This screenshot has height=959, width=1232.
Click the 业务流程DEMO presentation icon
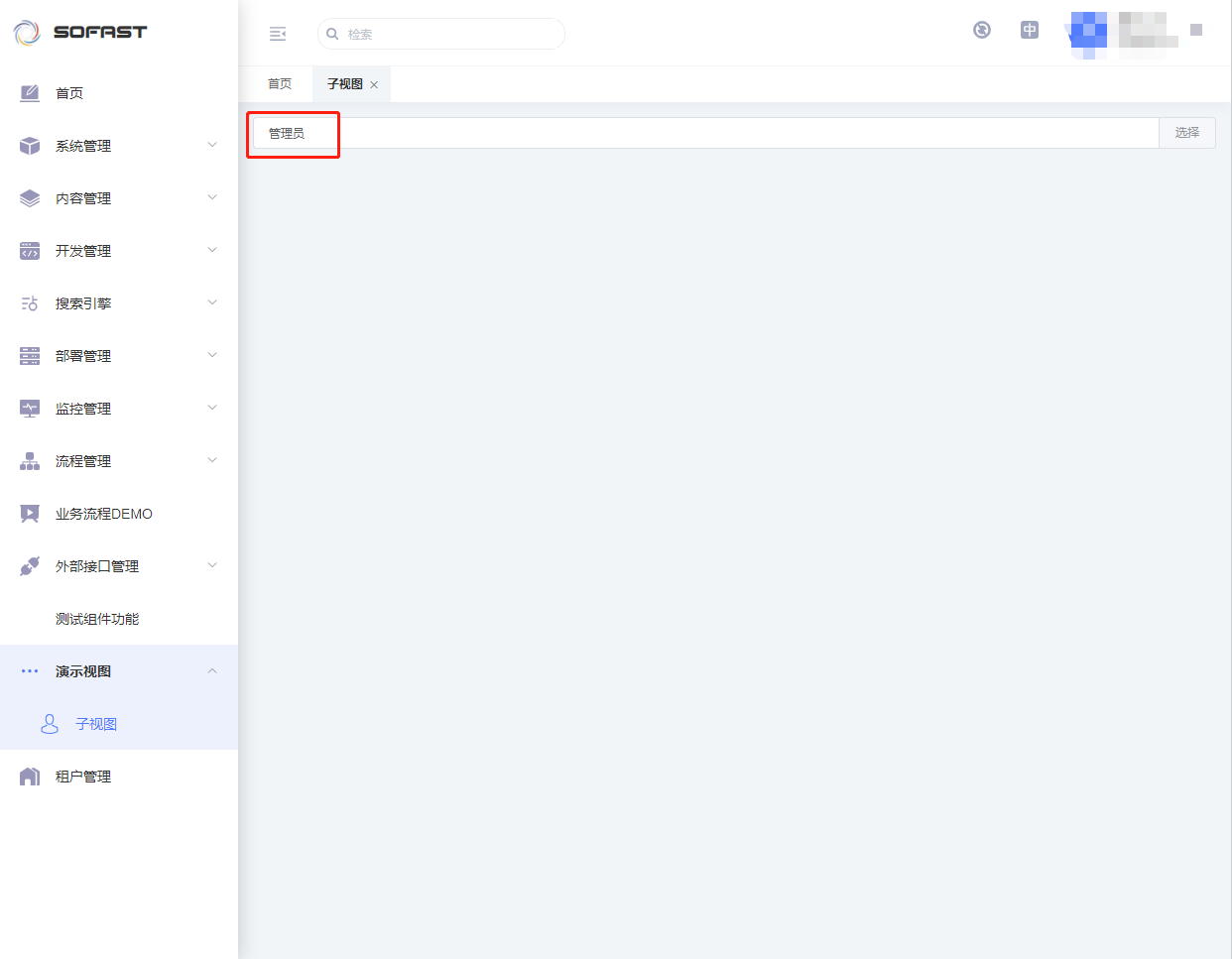(30, 514)
